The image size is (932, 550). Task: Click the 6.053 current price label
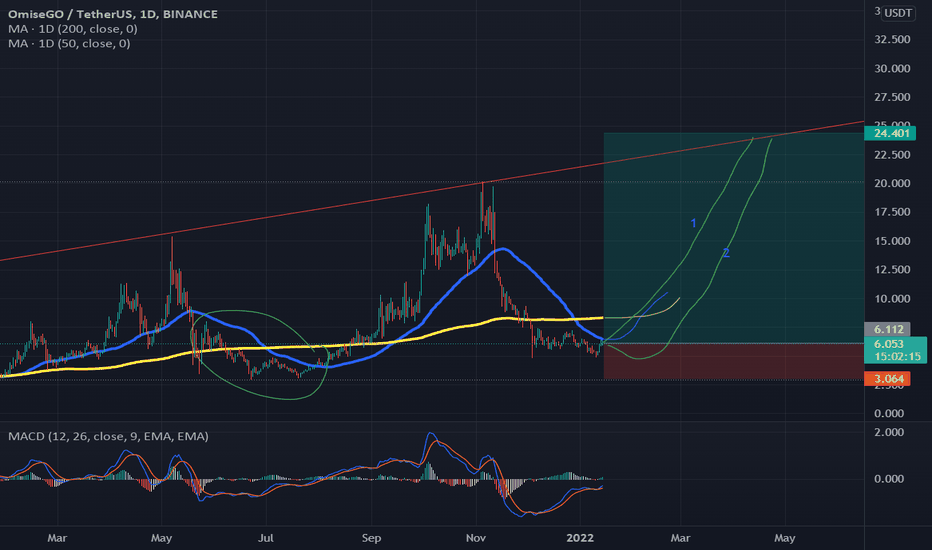895,350
